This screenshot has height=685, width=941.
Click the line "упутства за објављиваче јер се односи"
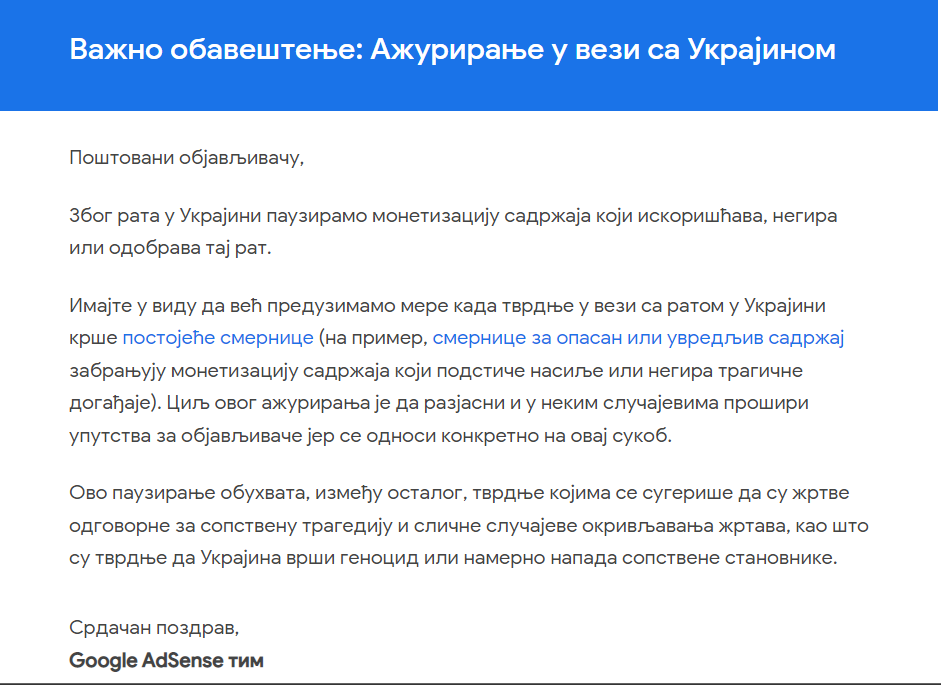(371, 435)
